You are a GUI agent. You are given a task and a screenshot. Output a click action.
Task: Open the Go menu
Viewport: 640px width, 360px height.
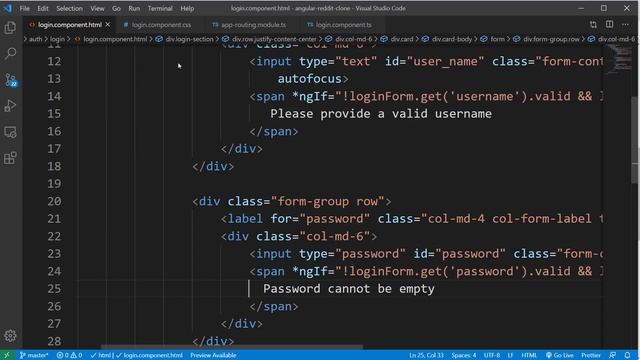tap(116, 9)
